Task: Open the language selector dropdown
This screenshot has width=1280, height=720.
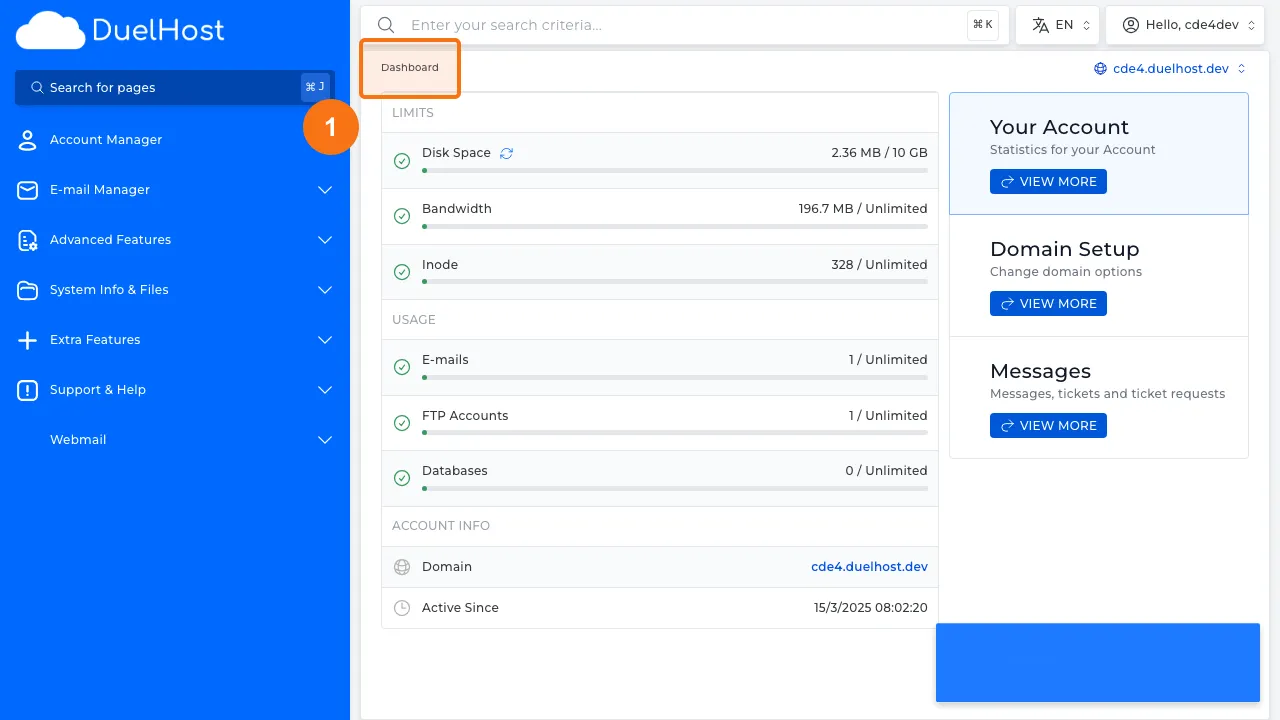Action: click(1057, 24)
